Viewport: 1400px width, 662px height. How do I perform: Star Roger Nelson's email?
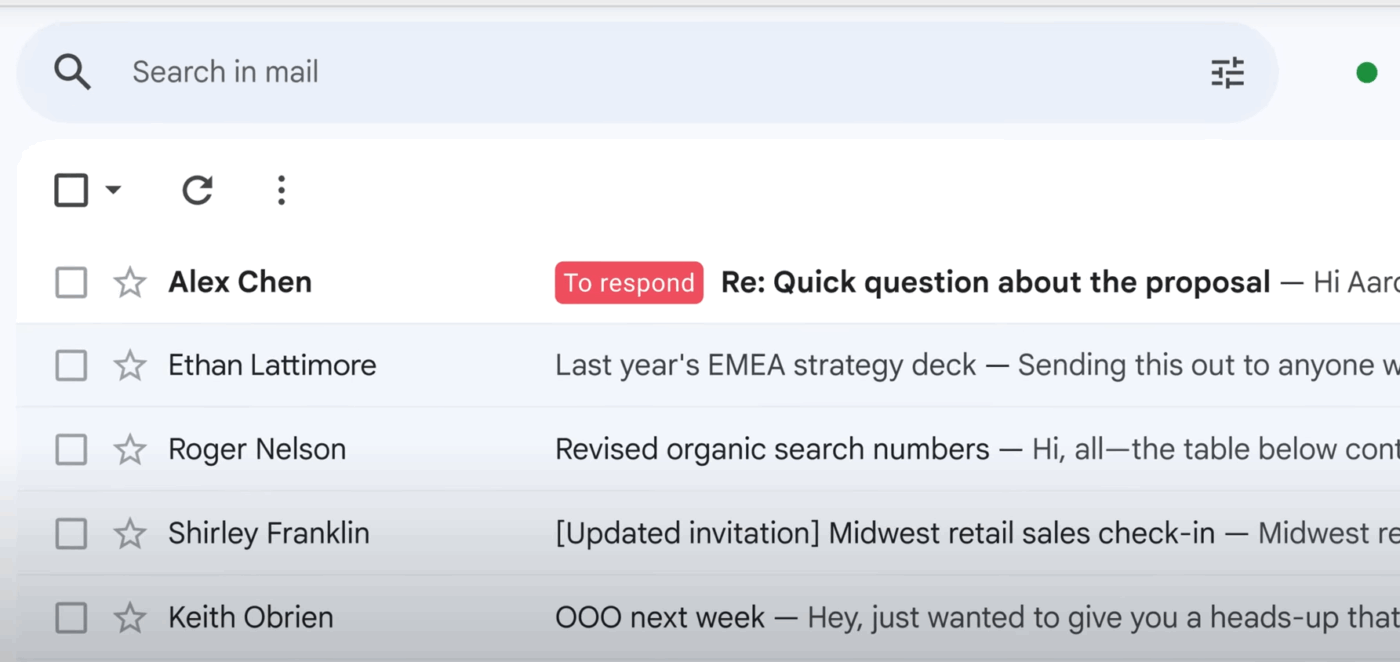(129, 449)
